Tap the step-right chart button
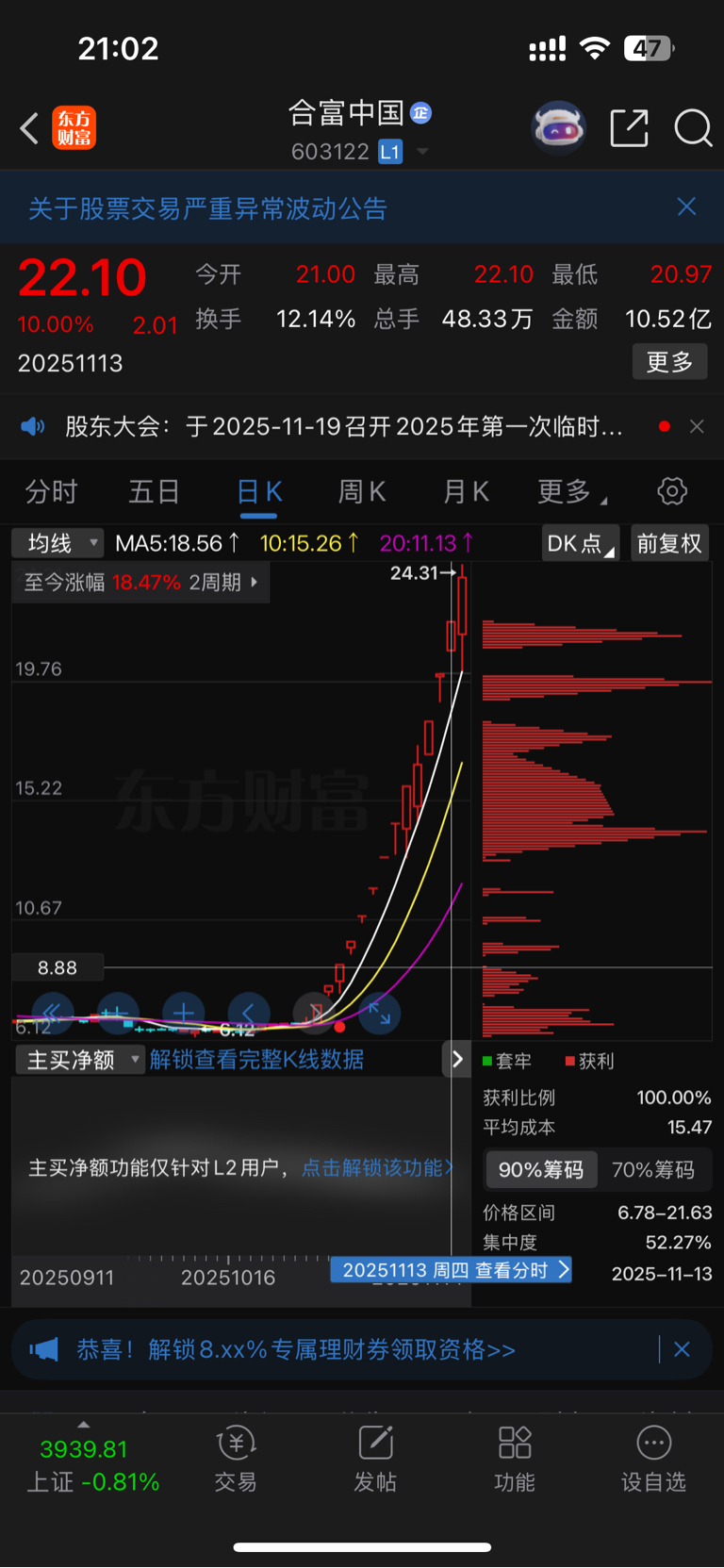Image resolution: width=724 pixels, height=1568 pixels. (315, 1014)
